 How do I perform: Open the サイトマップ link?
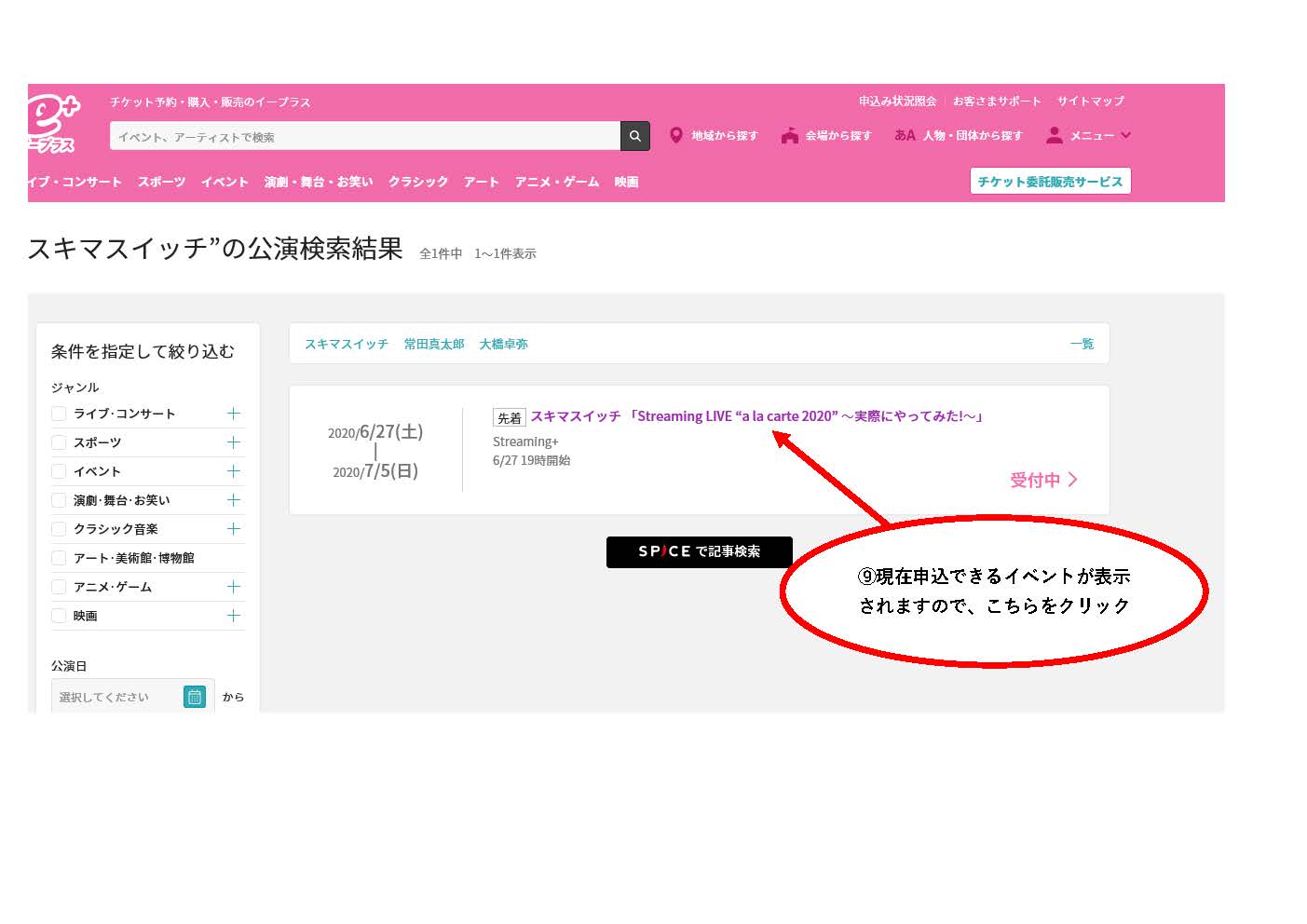click(1090, 101)
